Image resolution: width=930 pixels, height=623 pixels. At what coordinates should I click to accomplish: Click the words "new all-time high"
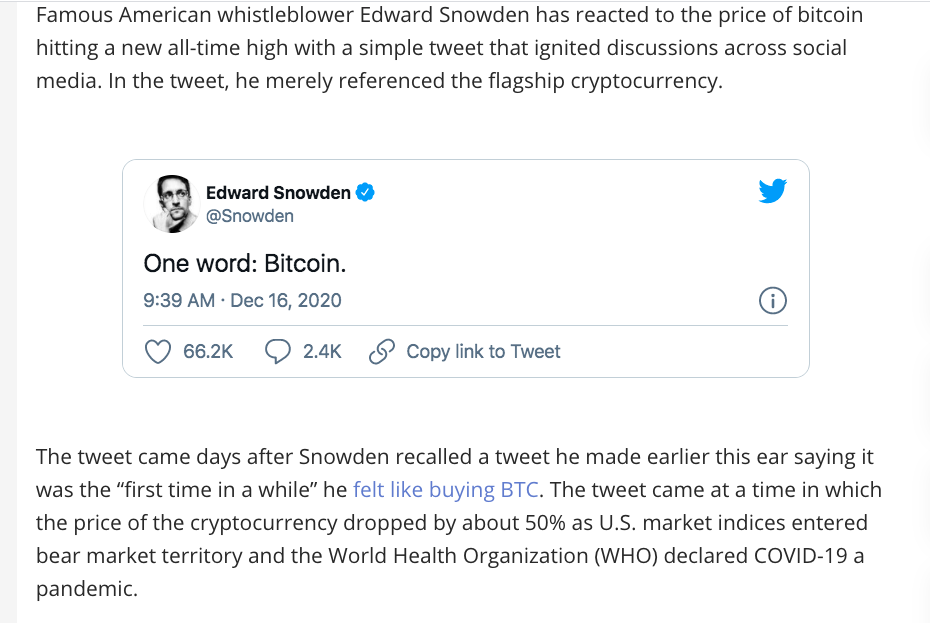click(409, 49)
